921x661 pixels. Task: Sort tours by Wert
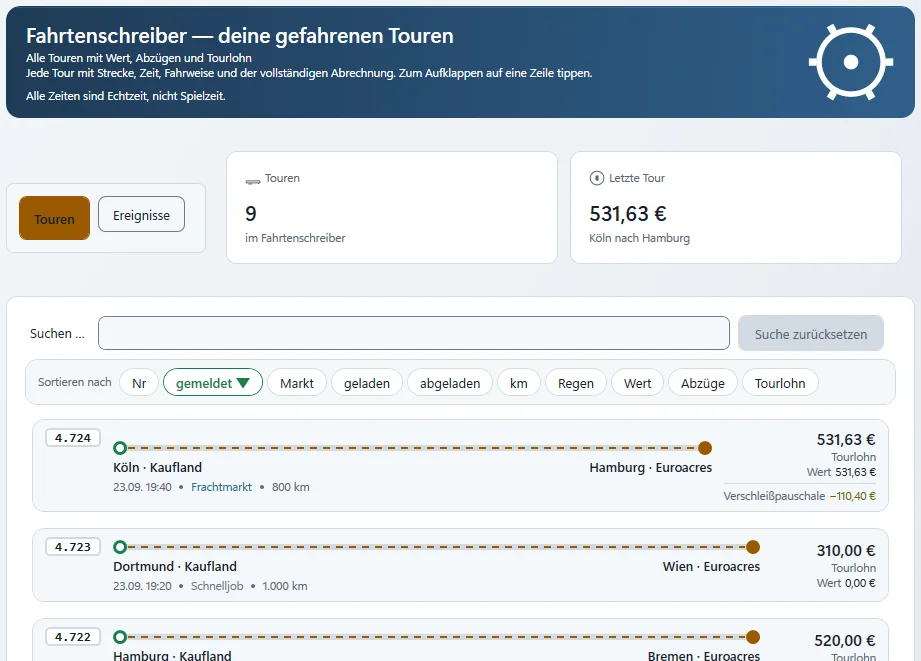tap(637, 382)
